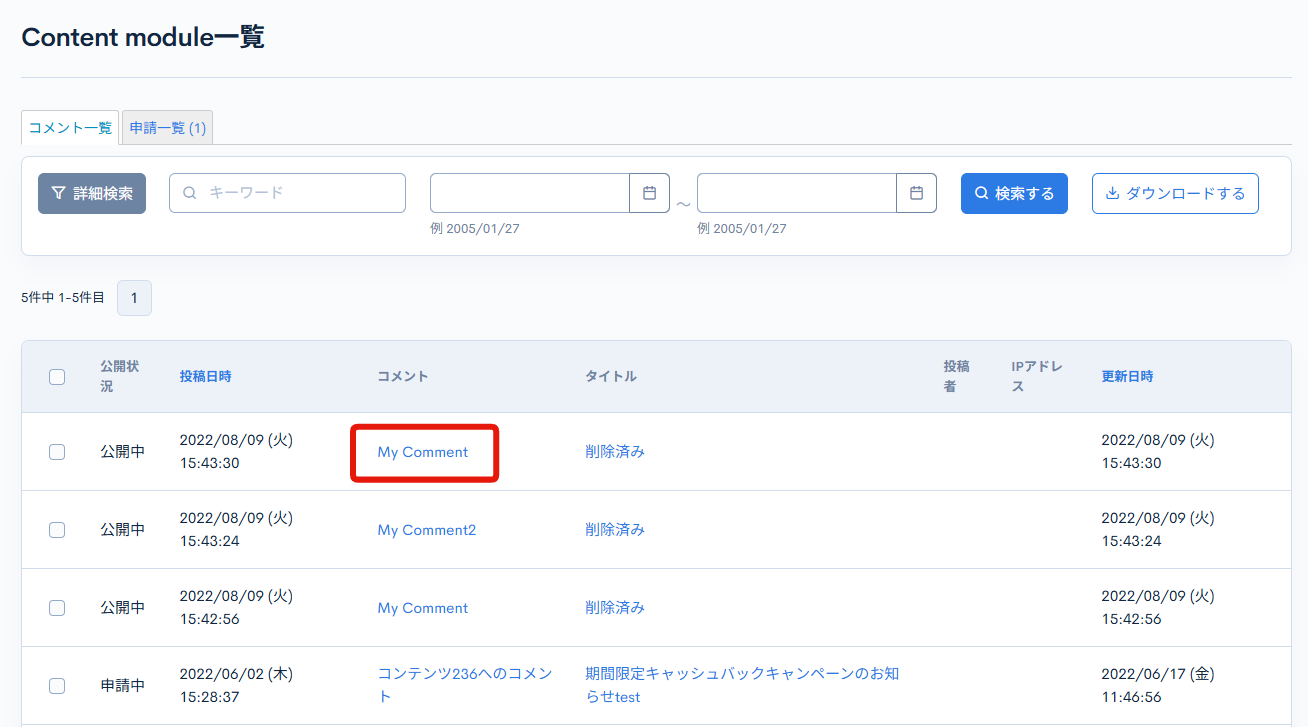This screenshot has width=1308, height=727.
Task: Click the download icon on ダウンロードする button
Action: tap(1114, 192)
